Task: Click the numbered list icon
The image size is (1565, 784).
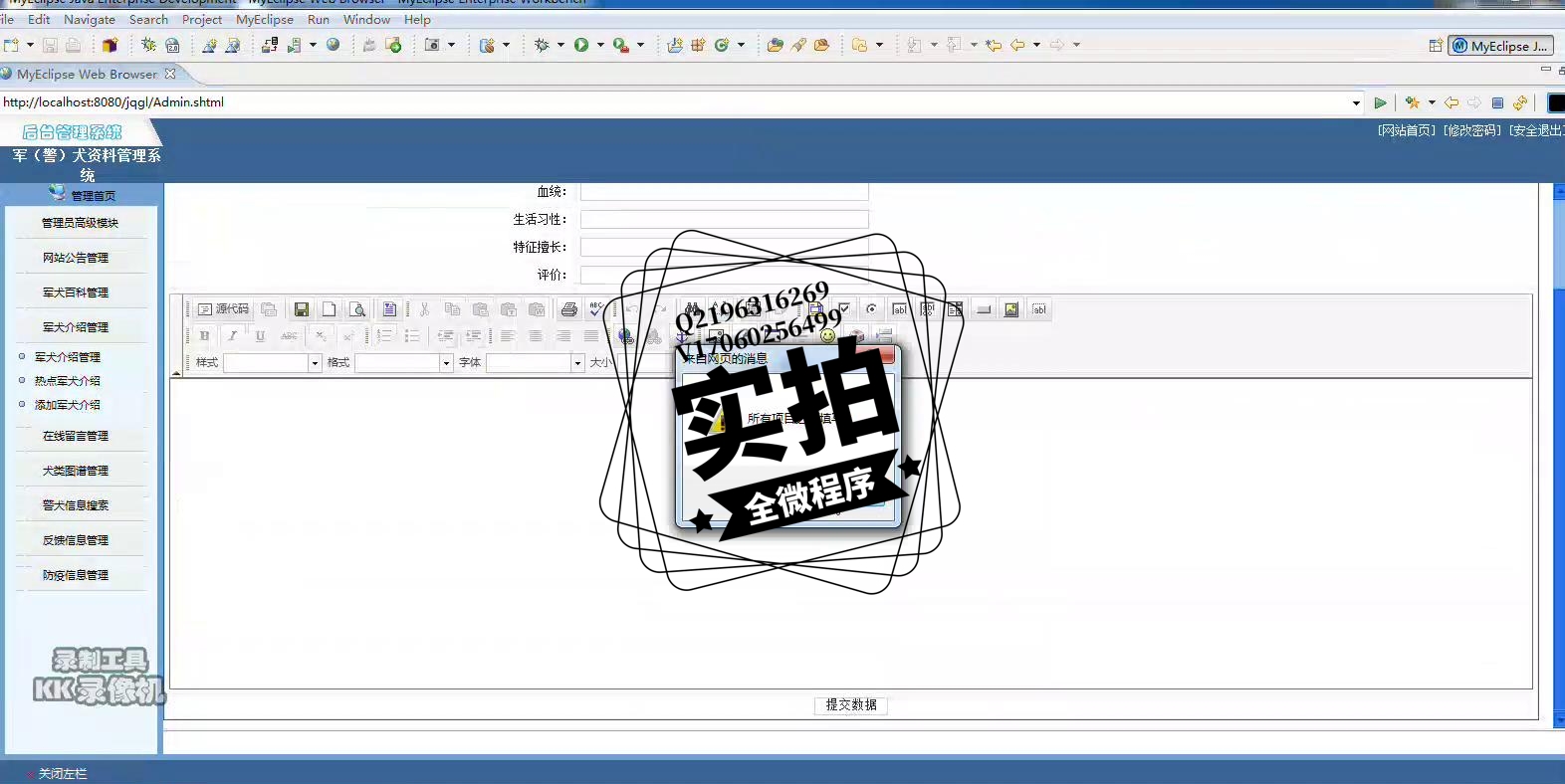Action: pyautogui.click(x=384, y=336)
